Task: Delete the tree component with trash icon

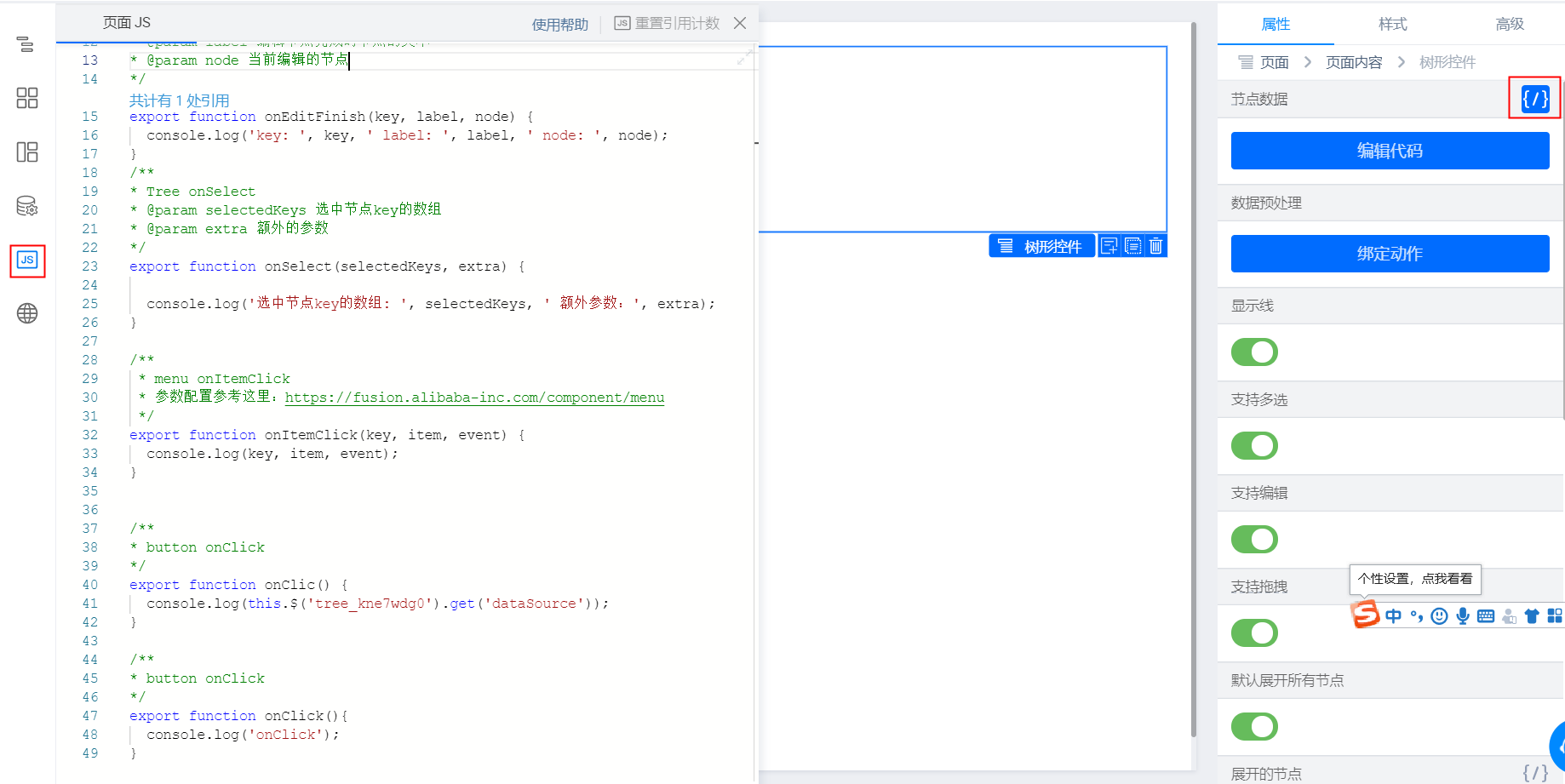Action: (1155, 246)
